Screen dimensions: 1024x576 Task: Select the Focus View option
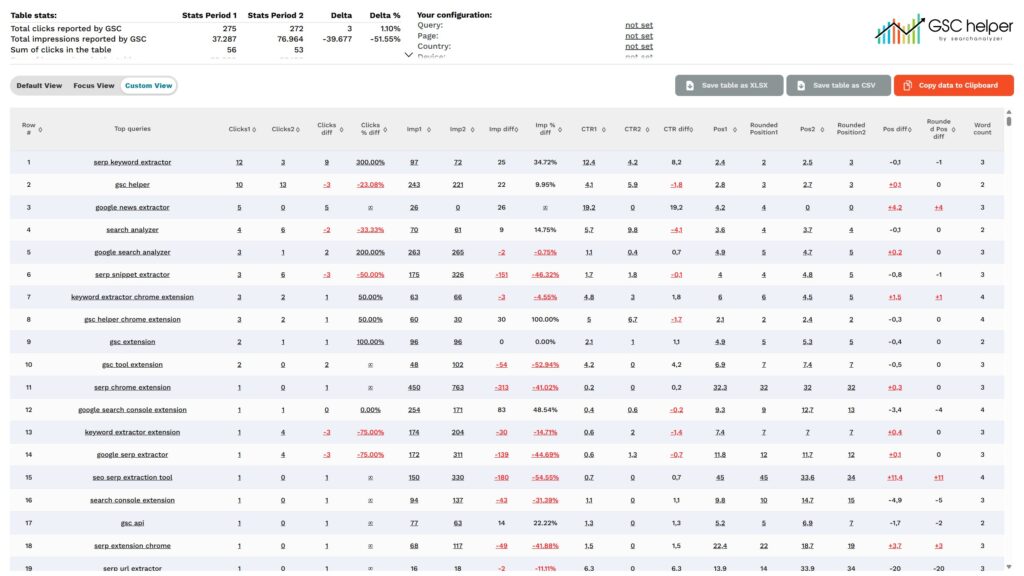coord(93,86)
